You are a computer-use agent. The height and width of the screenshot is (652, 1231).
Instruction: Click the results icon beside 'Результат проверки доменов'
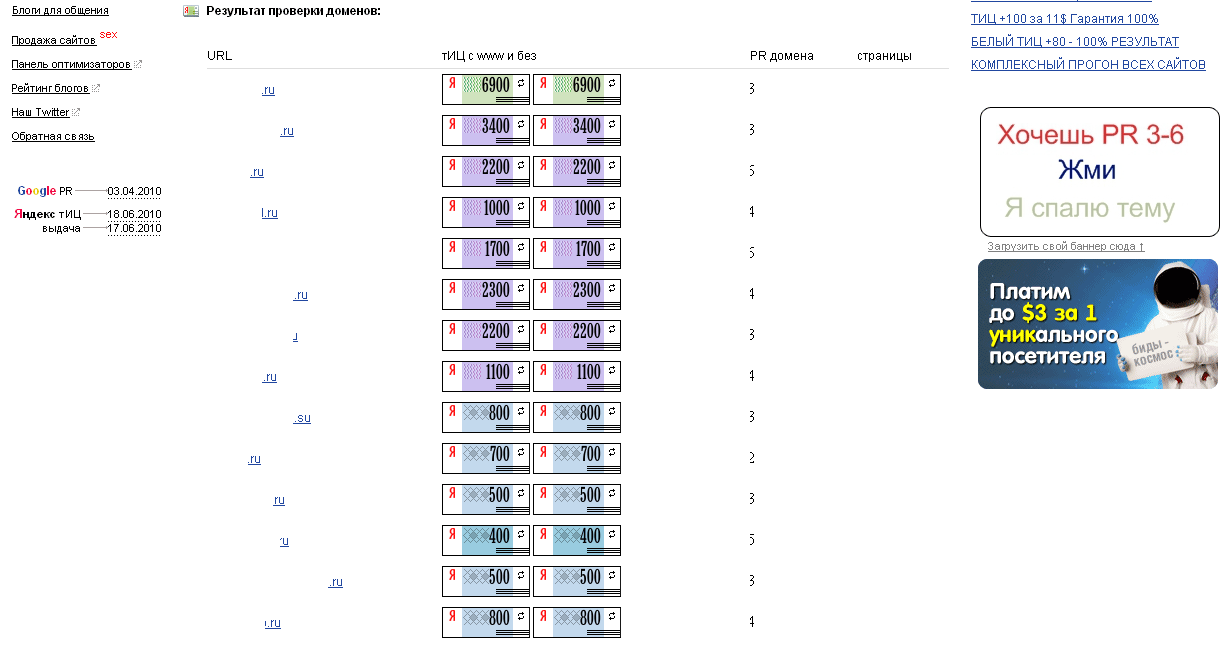pyautogui.click(x=191, y=11)
